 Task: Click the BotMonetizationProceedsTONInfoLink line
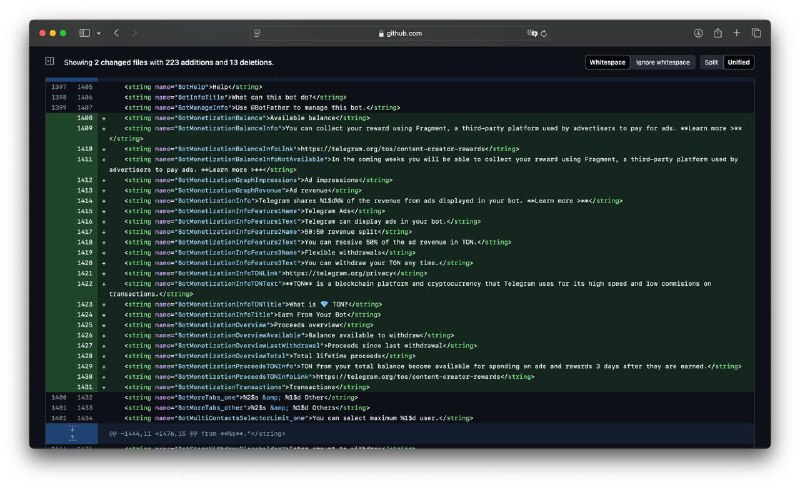329,377
